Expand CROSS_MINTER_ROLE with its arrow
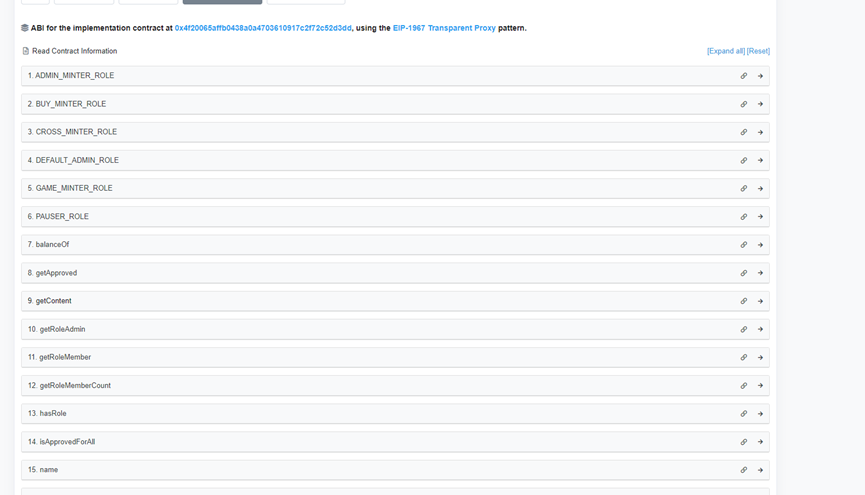The width and height of the screenshot is (865, 495). pos(760,132)
